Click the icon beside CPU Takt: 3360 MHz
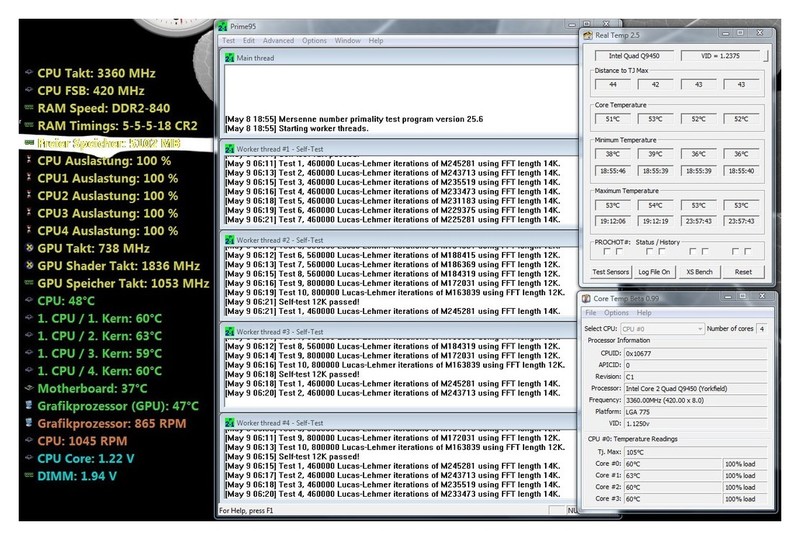Screen dimensions: 800x540 click(29, 72)
